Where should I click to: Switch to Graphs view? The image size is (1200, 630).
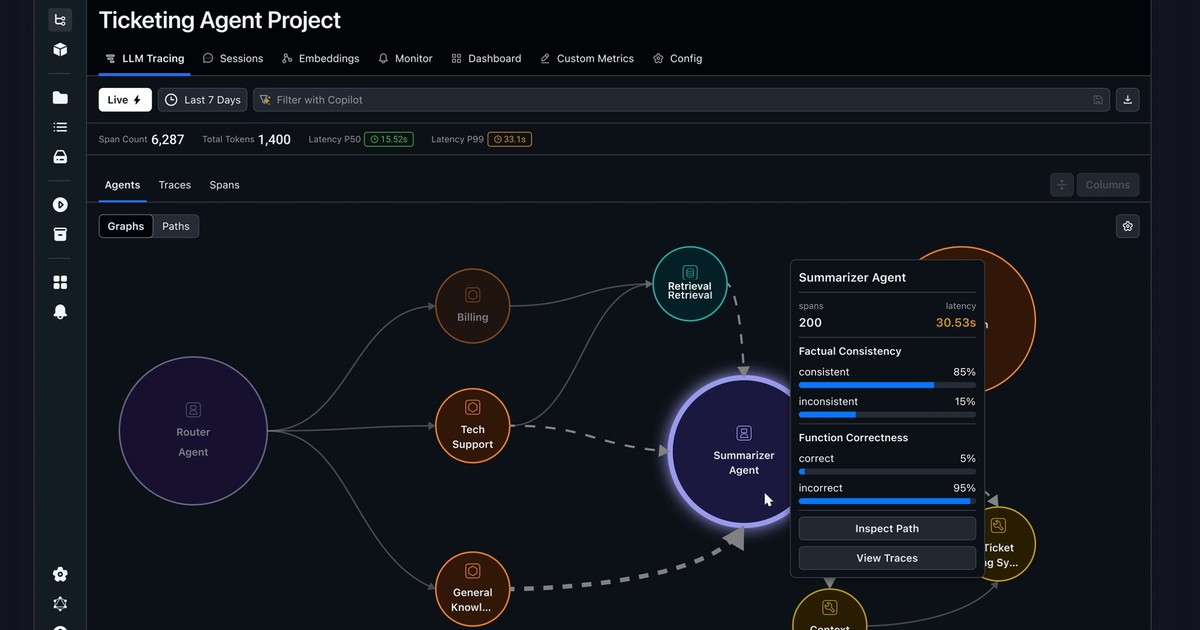click(126, 226)
